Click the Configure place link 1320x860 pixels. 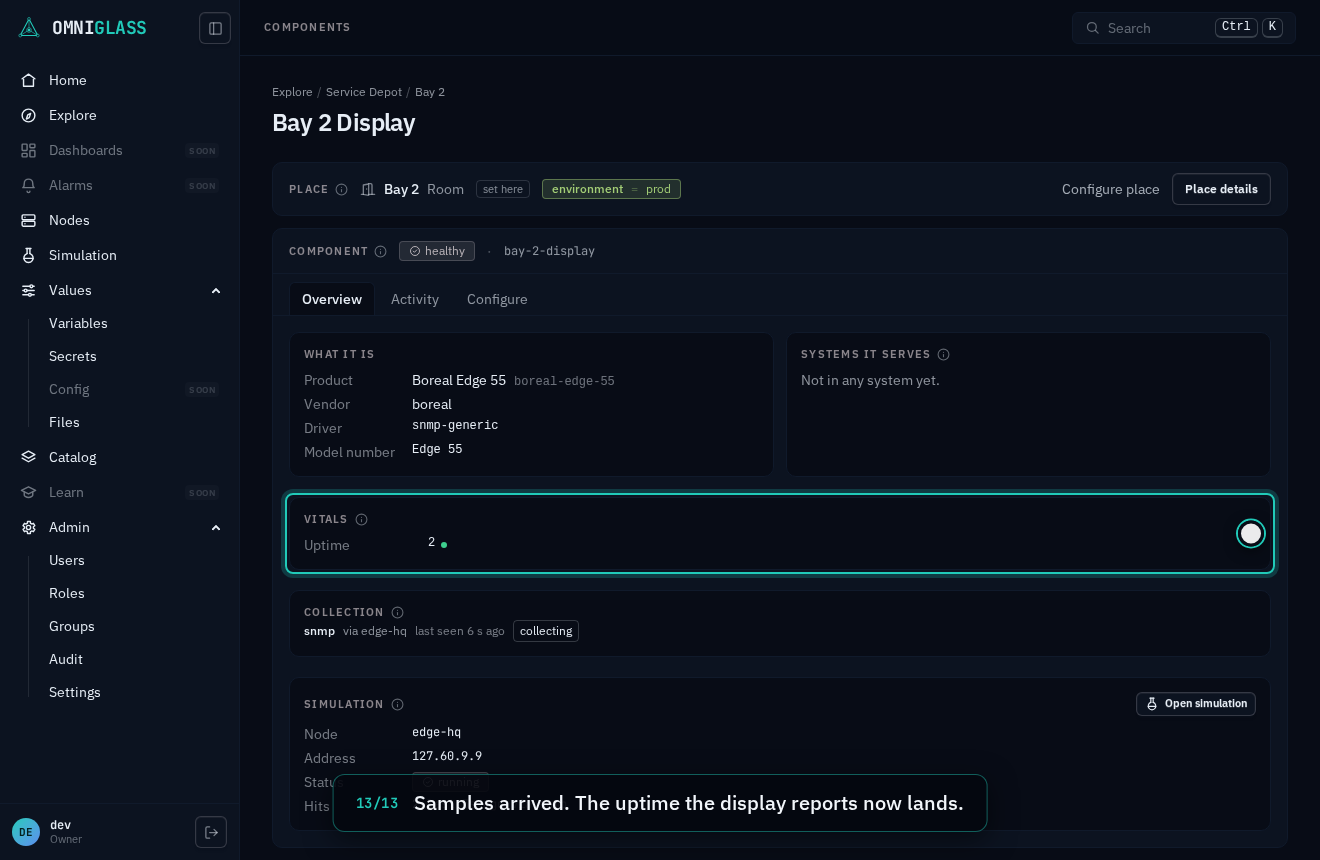[x=1111, y=189]
